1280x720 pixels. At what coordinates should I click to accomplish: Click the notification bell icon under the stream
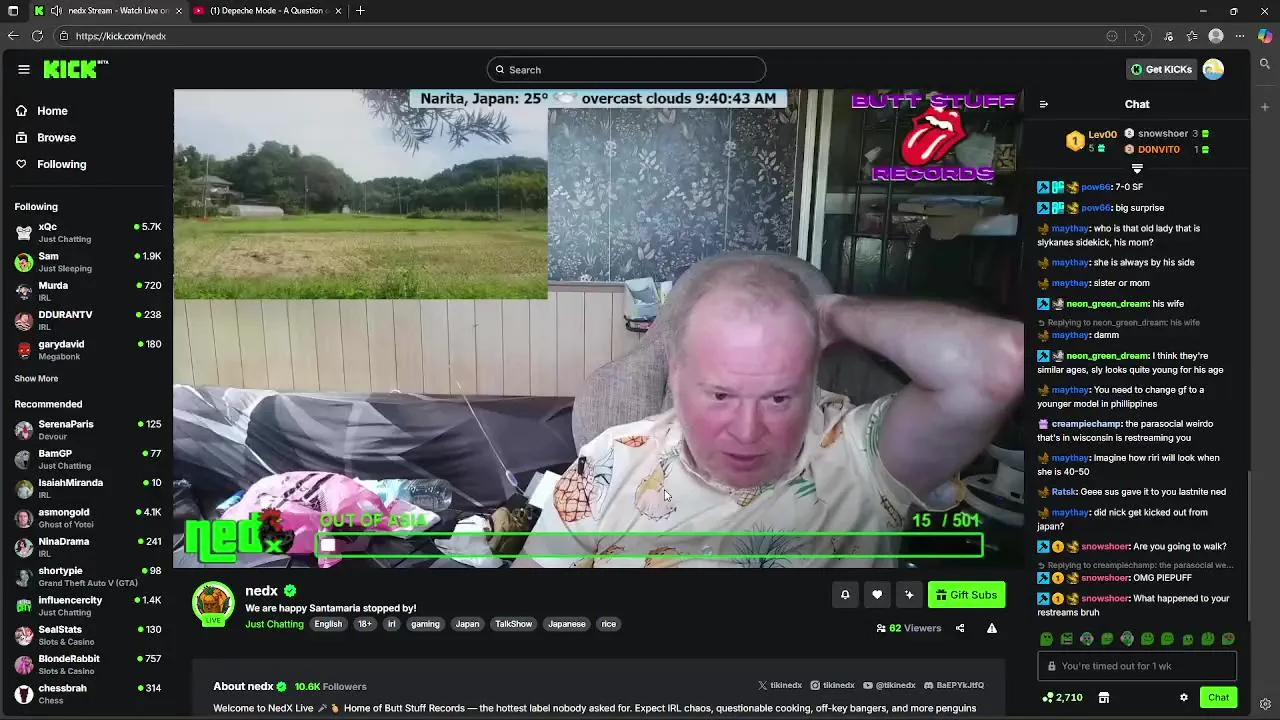[845, 595]
